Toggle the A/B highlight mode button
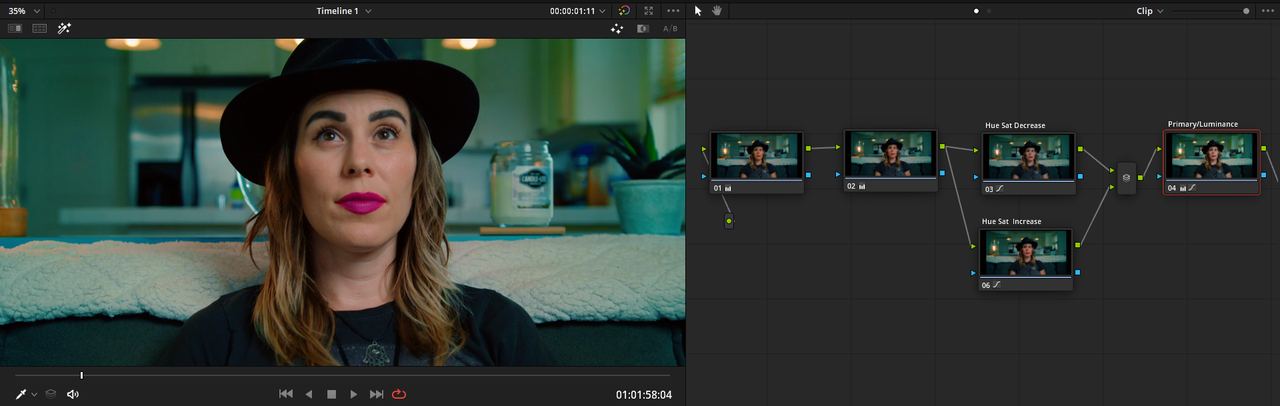This screenshot has width=1280, height=406. [x=670, y=29]
